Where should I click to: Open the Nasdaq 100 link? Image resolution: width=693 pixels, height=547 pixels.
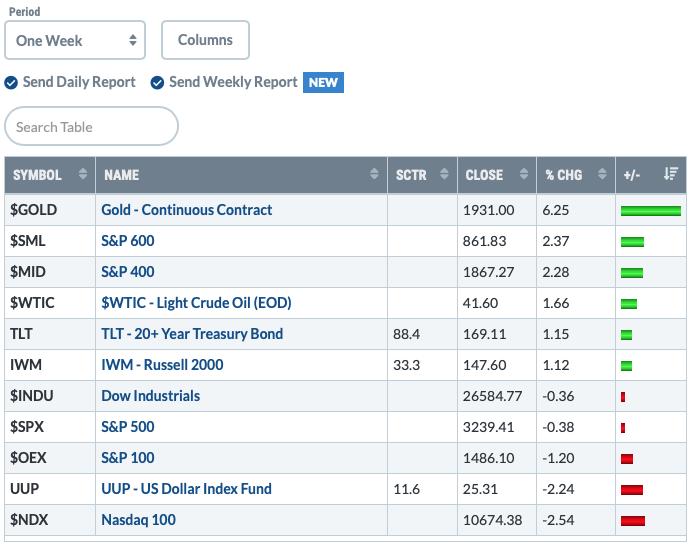(138, 520)
